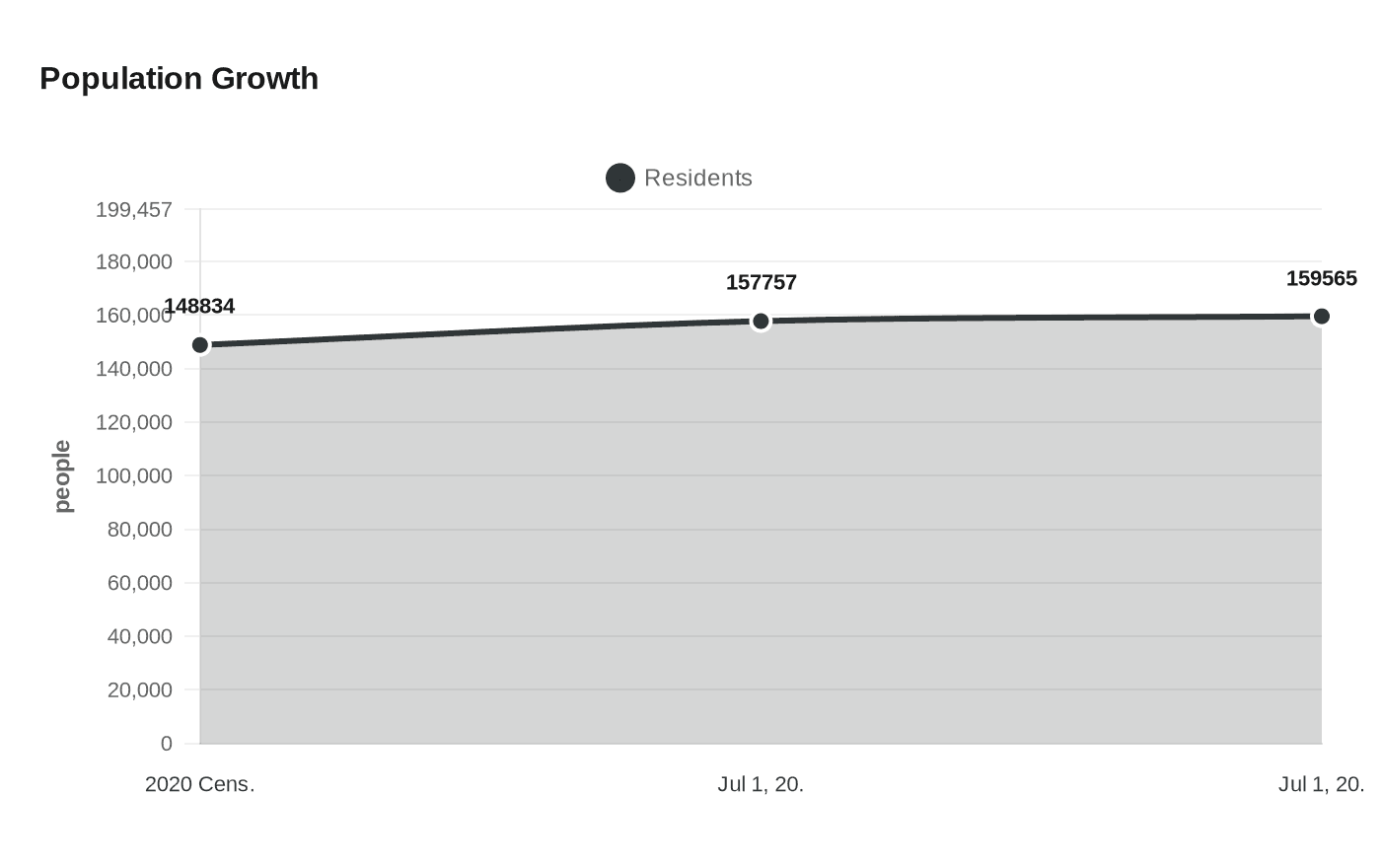The image size is (1381, 868).
Task: Click the "2020 Cens." x-axis label
Action: [199, 785]
